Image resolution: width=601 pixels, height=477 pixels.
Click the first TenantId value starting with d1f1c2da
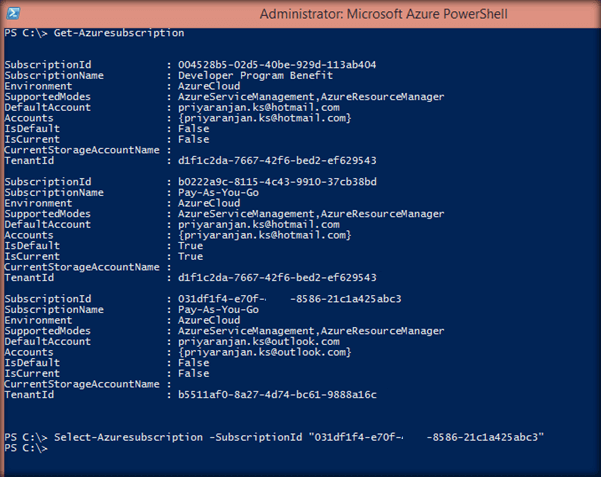click(x=276, y=160)
